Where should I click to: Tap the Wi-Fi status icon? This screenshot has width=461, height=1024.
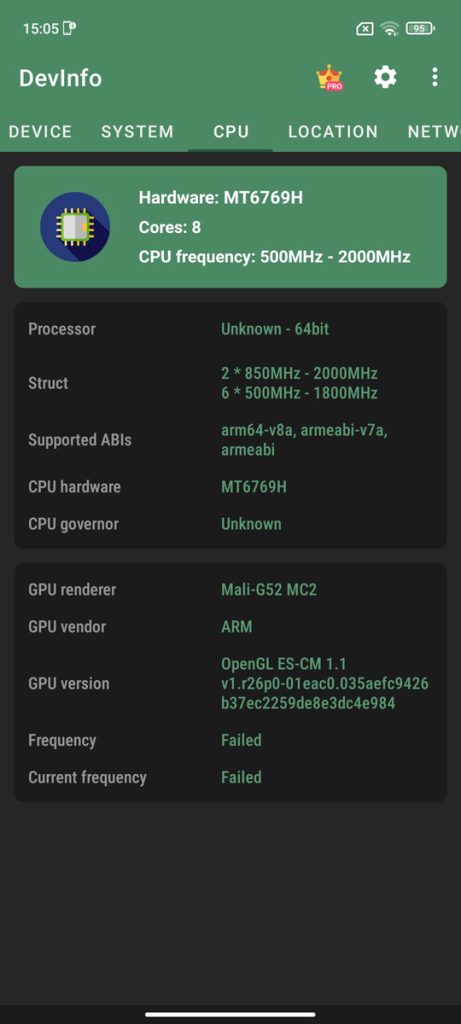[390, 28]
